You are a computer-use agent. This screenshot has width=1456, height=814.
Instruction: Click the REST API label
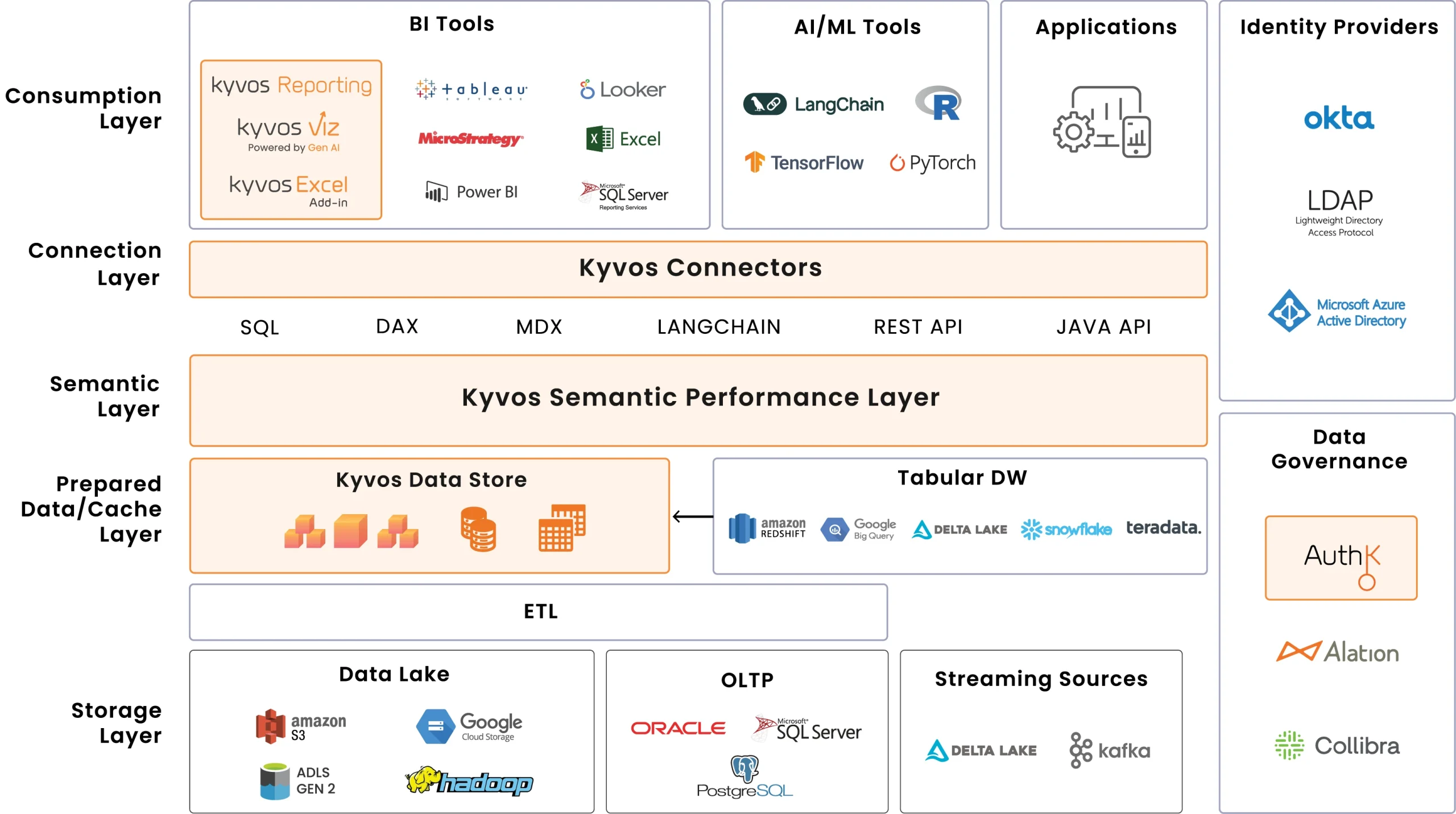[x=918, y=327]
